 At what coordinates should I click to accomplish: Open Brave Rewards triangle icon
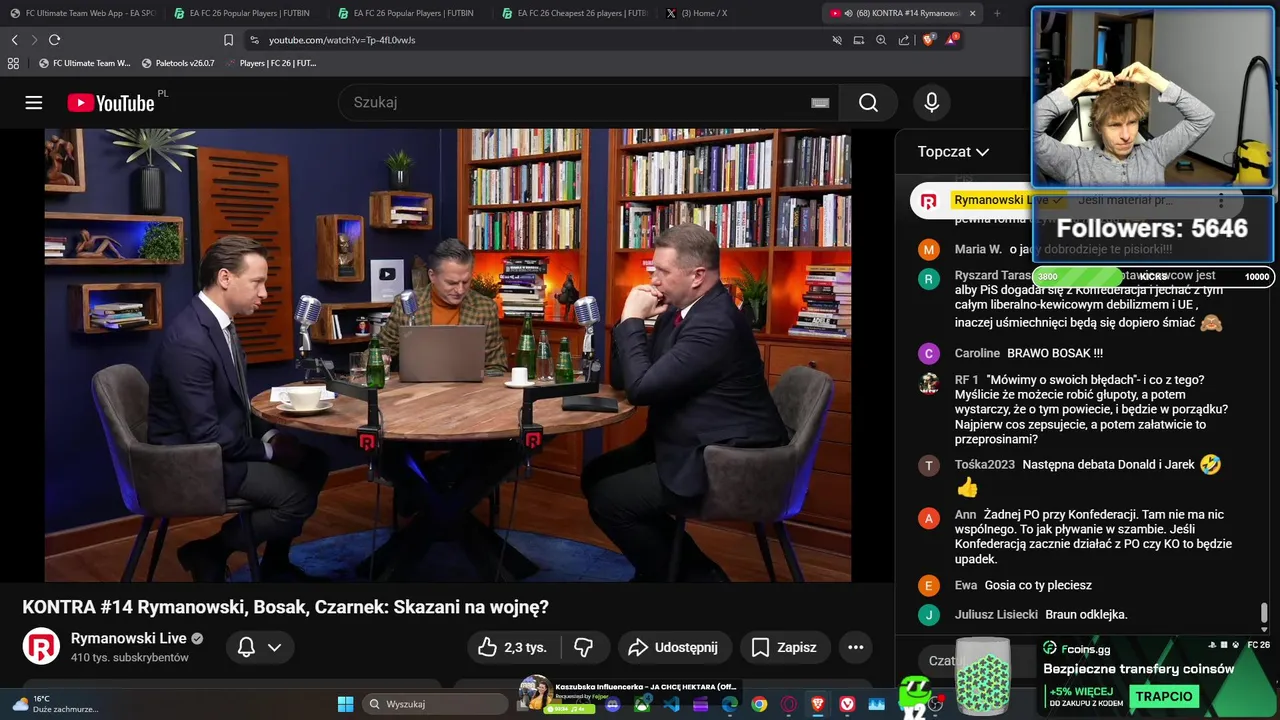click(x=951, y=40)
